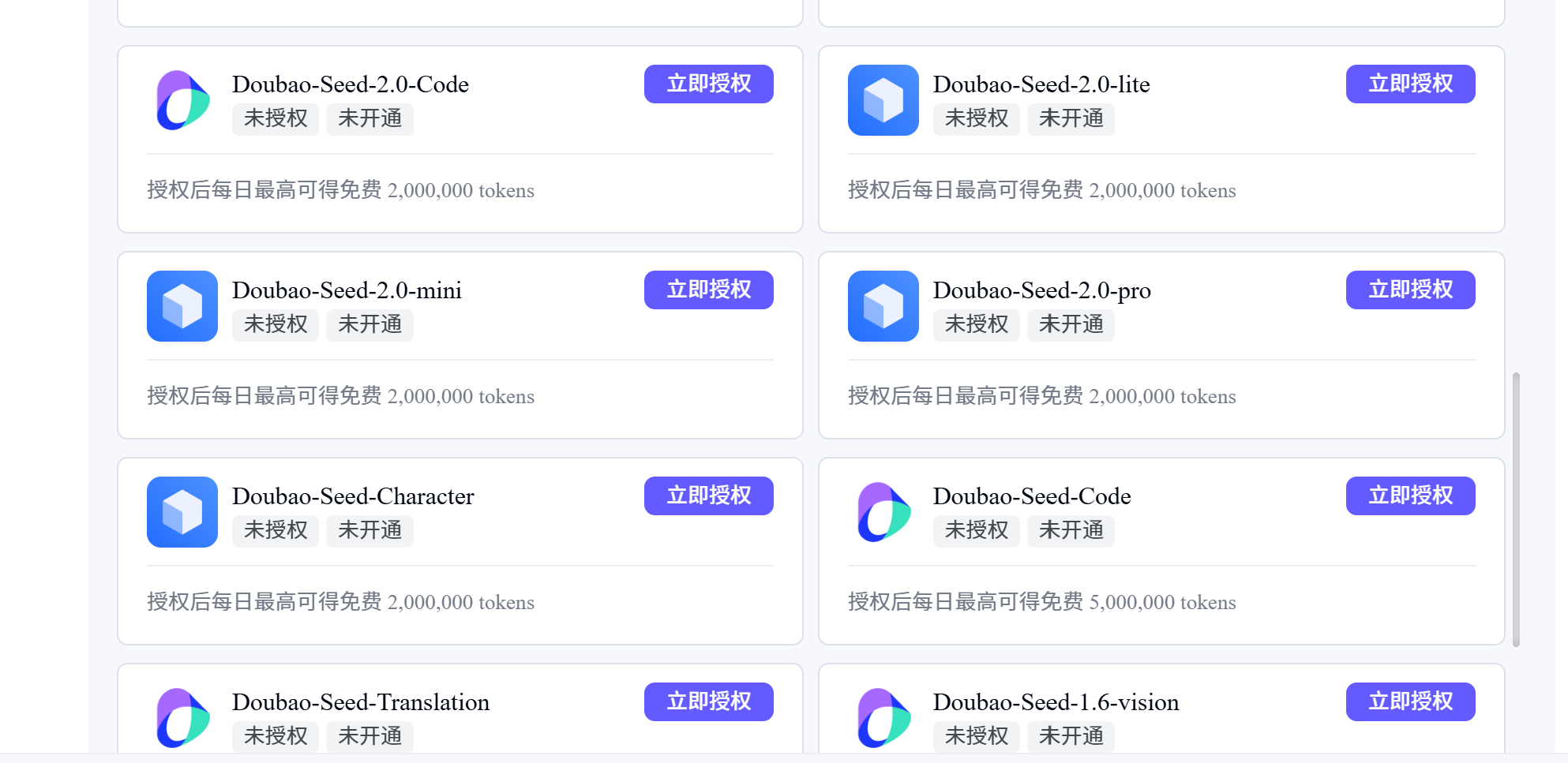Click the Doubao-Seed-2.0-pro cube icon
This screenshot has height=763, width=1568.
883,306
